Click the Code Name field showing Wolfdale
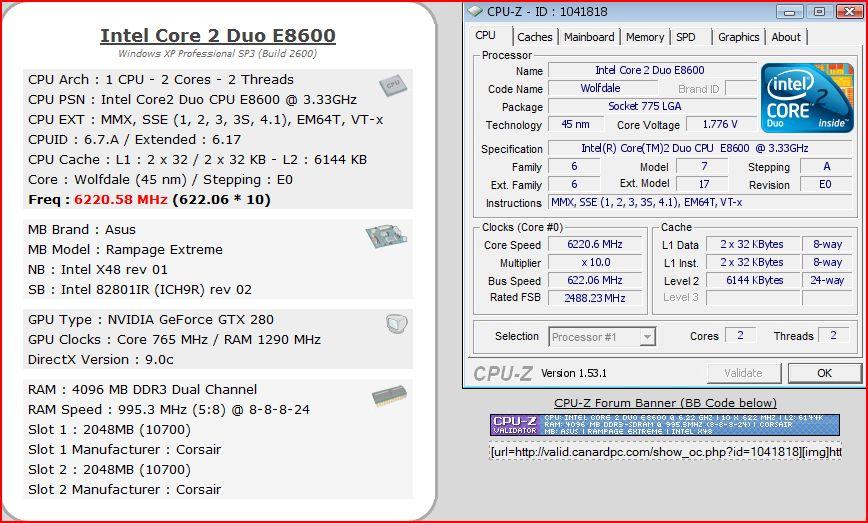This screenshot has width=868, height=523. (x=602, y=88)
